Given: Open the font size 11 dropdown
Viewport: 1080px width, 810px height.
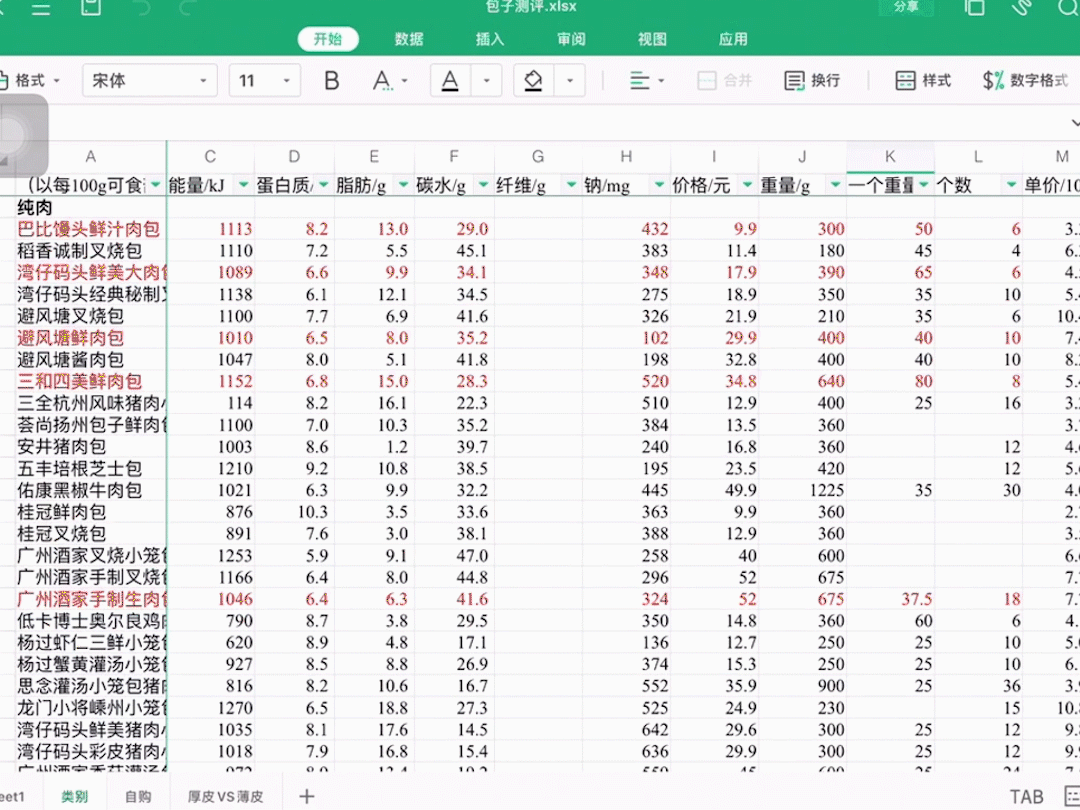Looking at the screenshot, I should click(264, 81).
